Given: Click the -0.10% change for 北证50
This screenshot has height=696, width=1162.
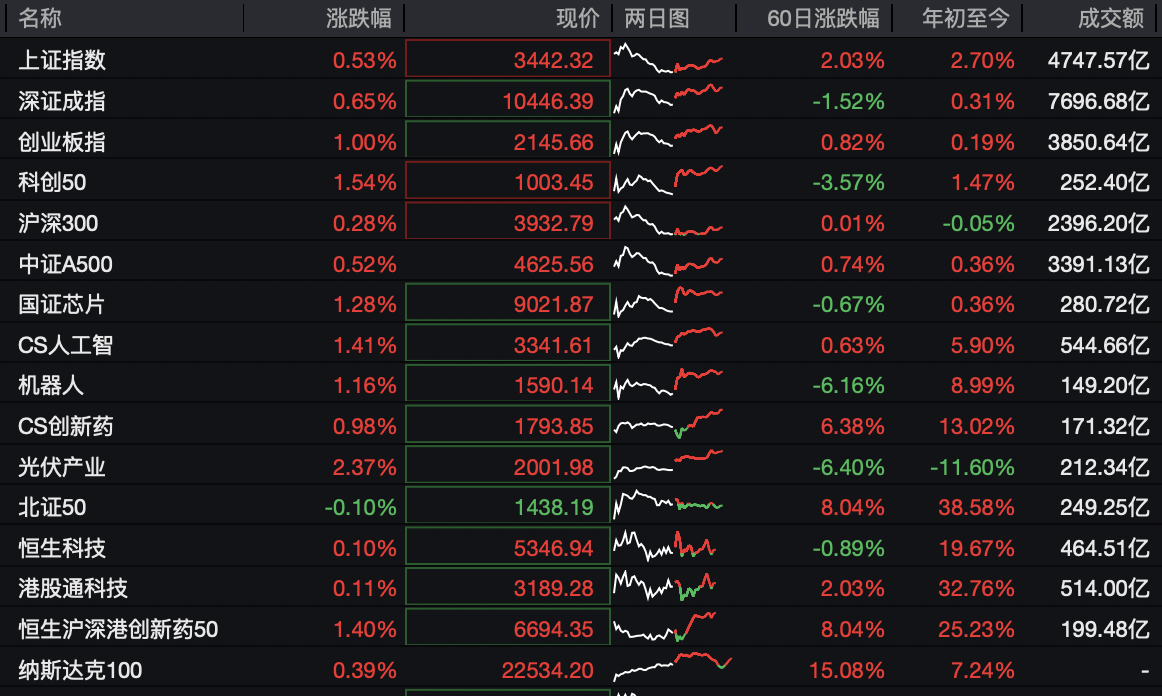Looking at the screenshot, I should point(360,508).
